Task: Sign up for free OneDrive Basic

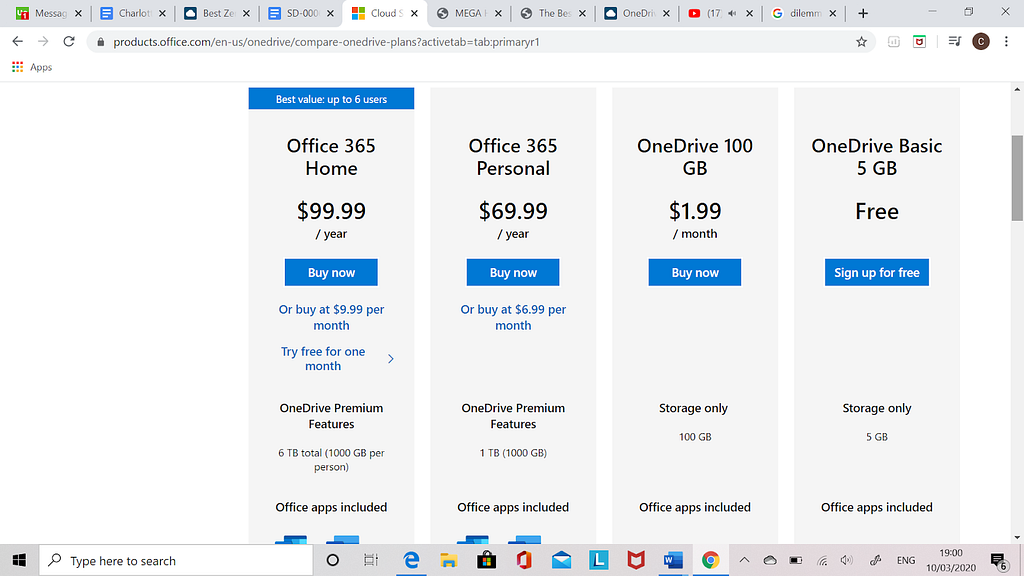Action: (x=876, y=272)
